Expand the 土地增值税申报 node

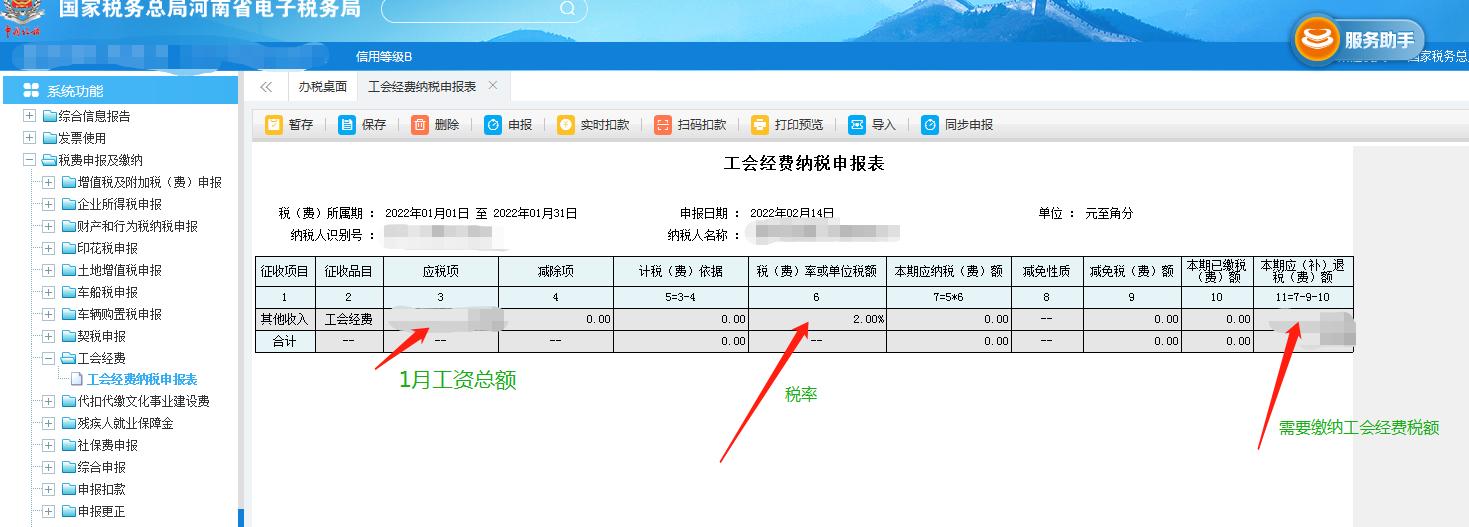coord(48,270)
